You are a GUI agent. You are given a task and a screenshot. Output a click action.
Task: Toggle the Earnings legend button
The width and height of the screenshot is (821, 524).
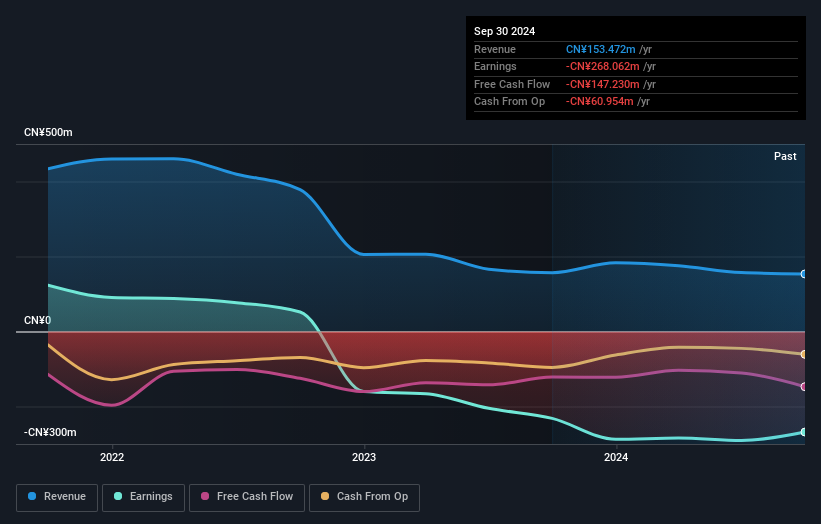[143, 497]
